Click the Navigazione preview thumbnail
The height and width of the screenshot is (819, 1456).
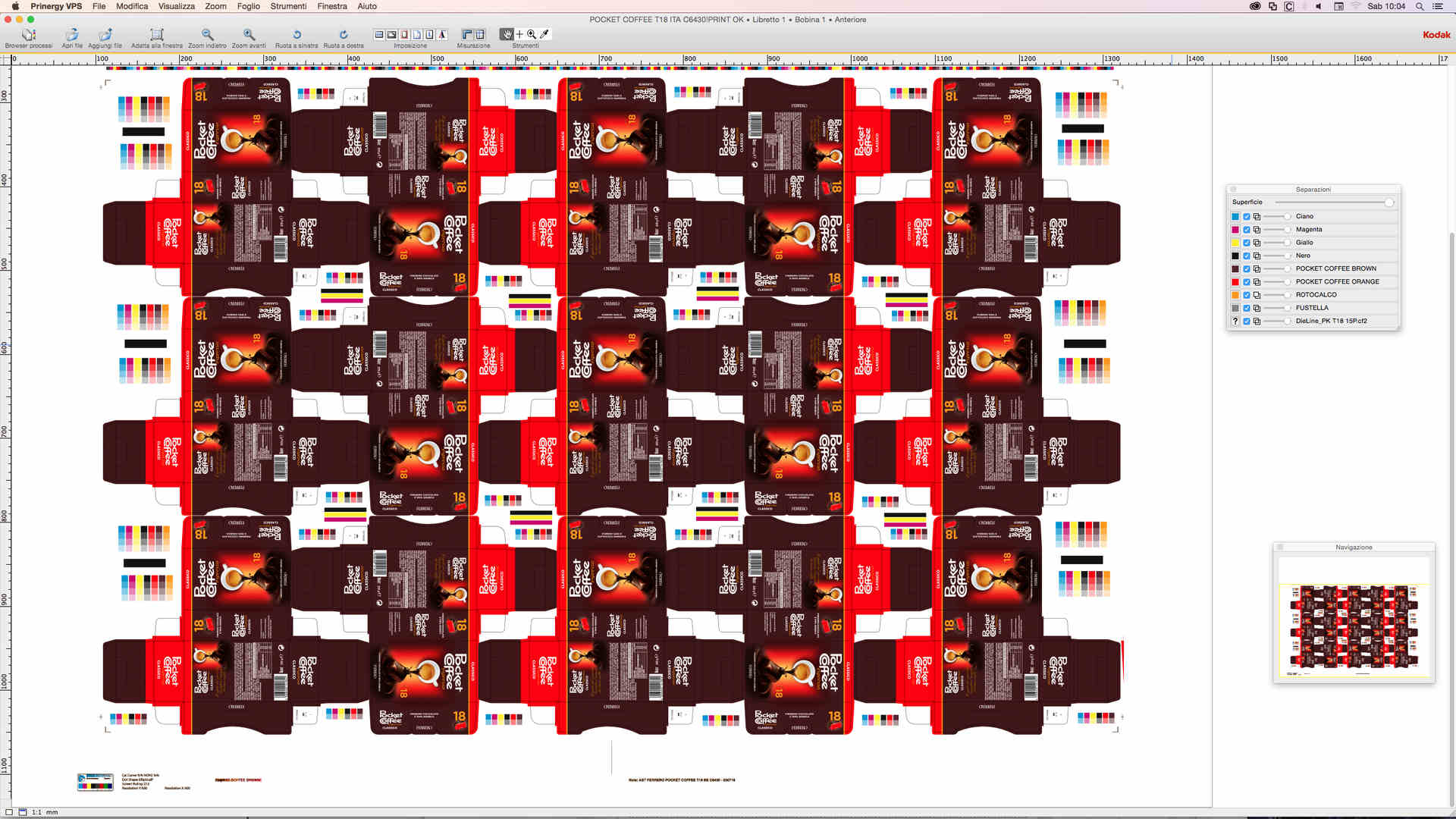coord(1354,617)
